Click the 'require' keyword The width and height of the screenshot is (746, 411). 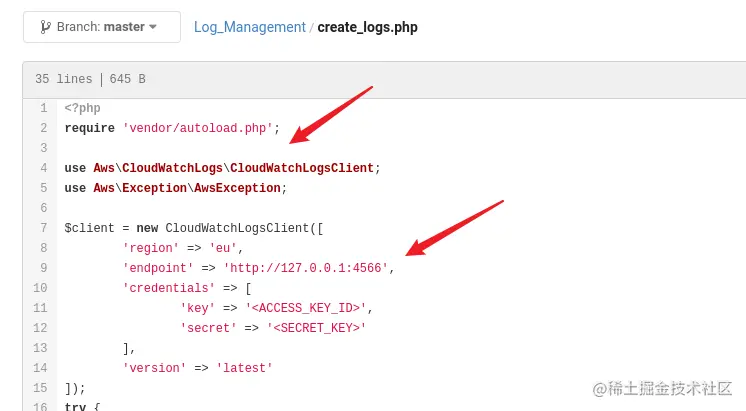click(89, 128)
